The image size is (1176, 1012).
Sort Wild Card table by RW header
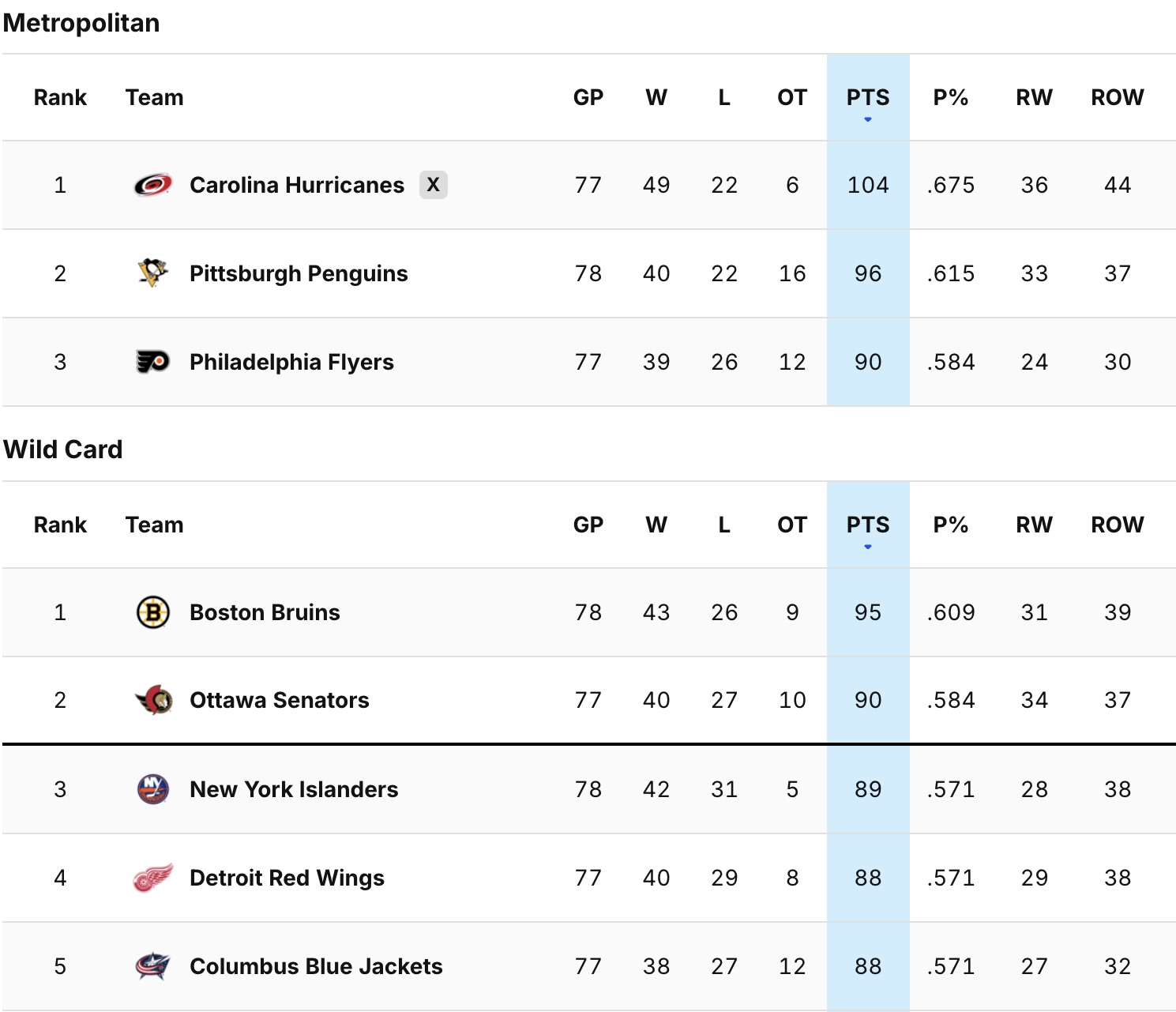[1034, 525]
